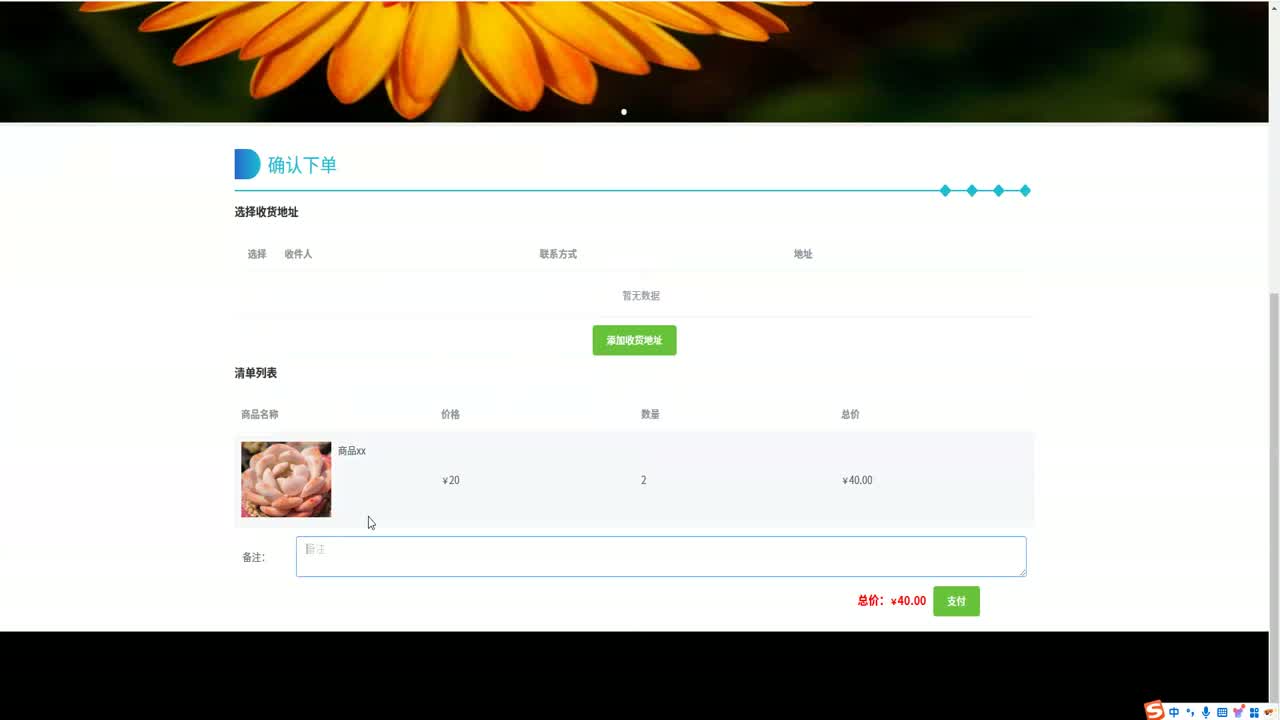Click the voice input microphone icon
The image size is (1280, 720).
point(1206,712)
